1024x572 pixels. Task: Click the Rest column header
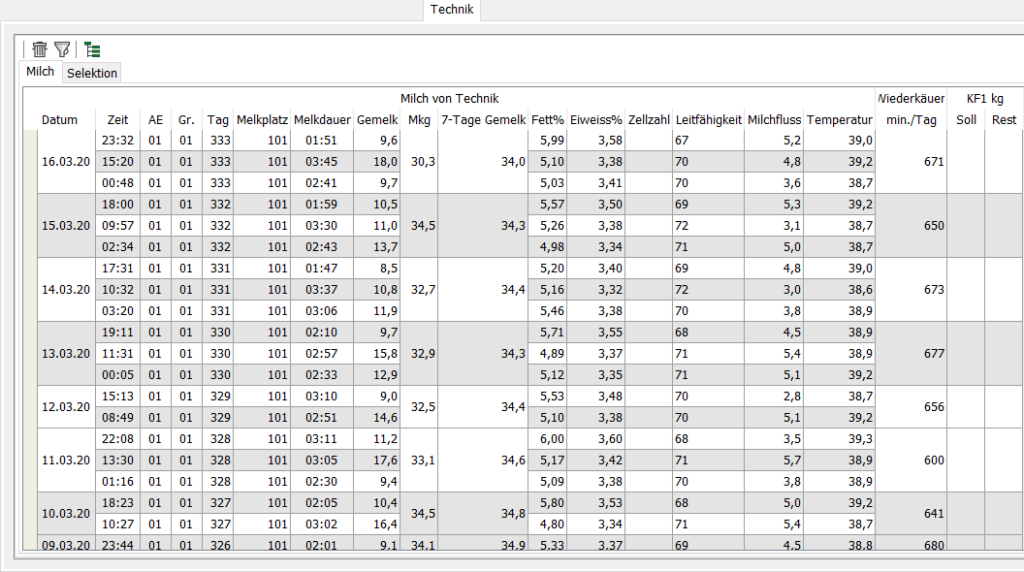pos(1004,120)
